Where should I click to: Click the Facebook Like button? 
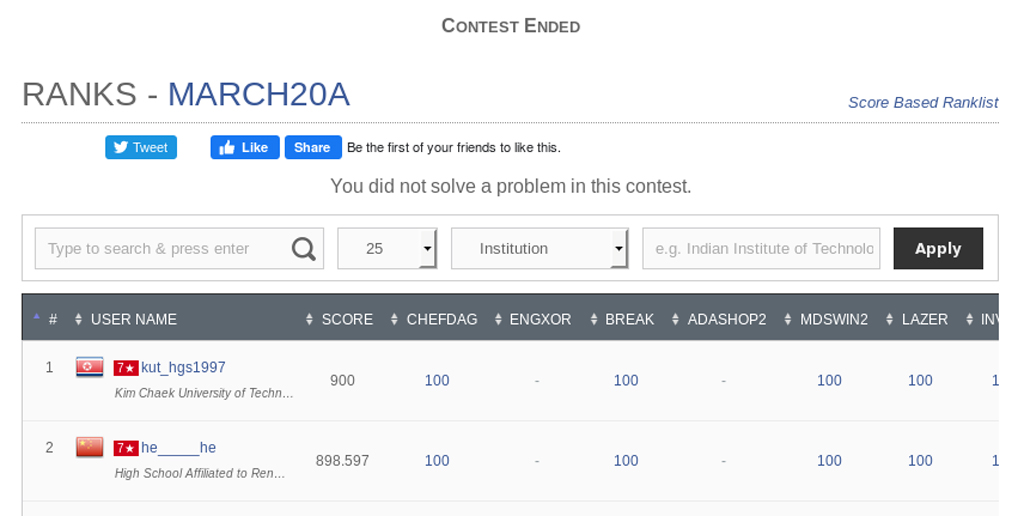point(244,148)
